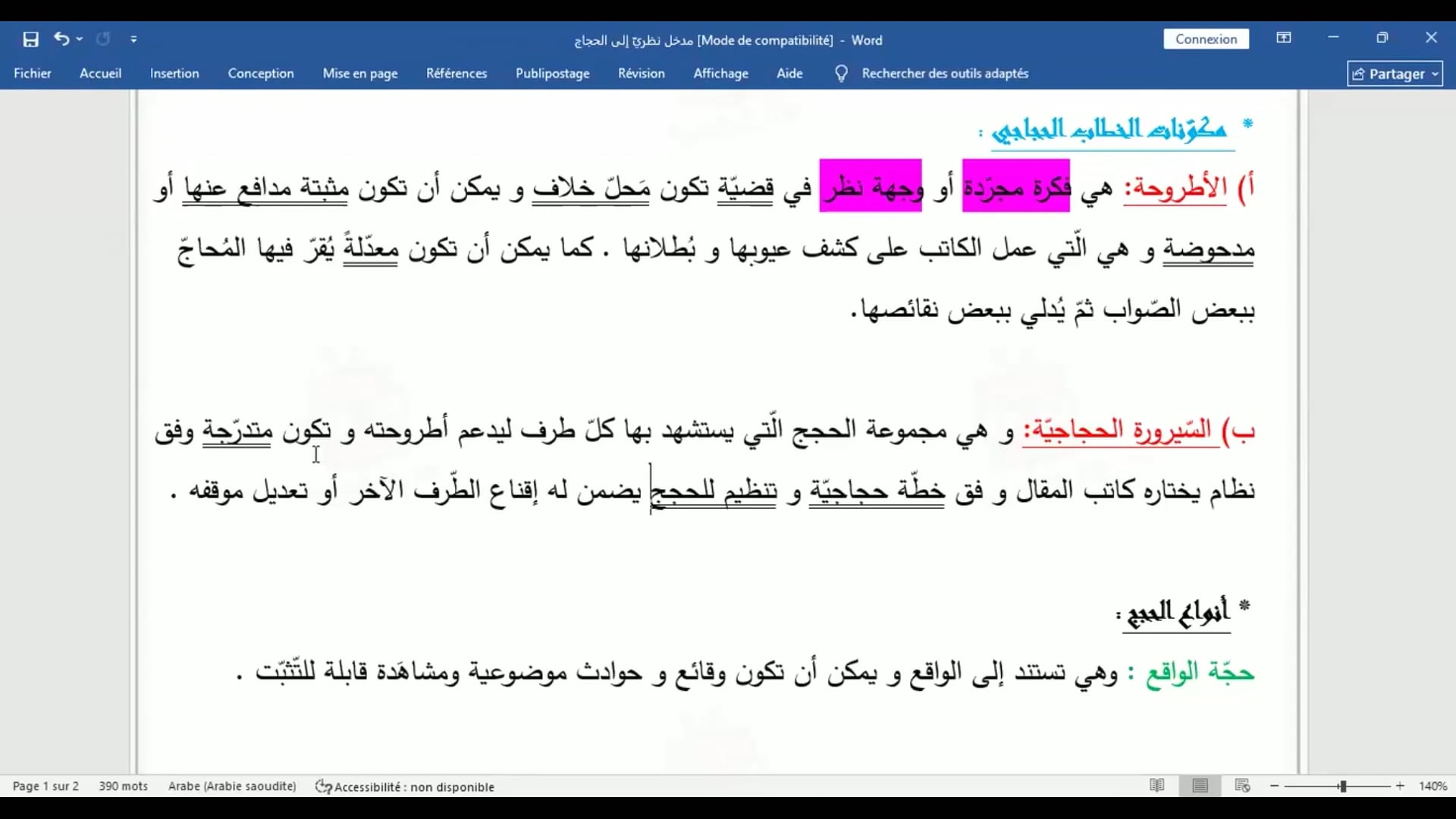This screenshot has width=1456, height=819.
Task: Click the zoom-out minus button
Action: click(1275, 786)
